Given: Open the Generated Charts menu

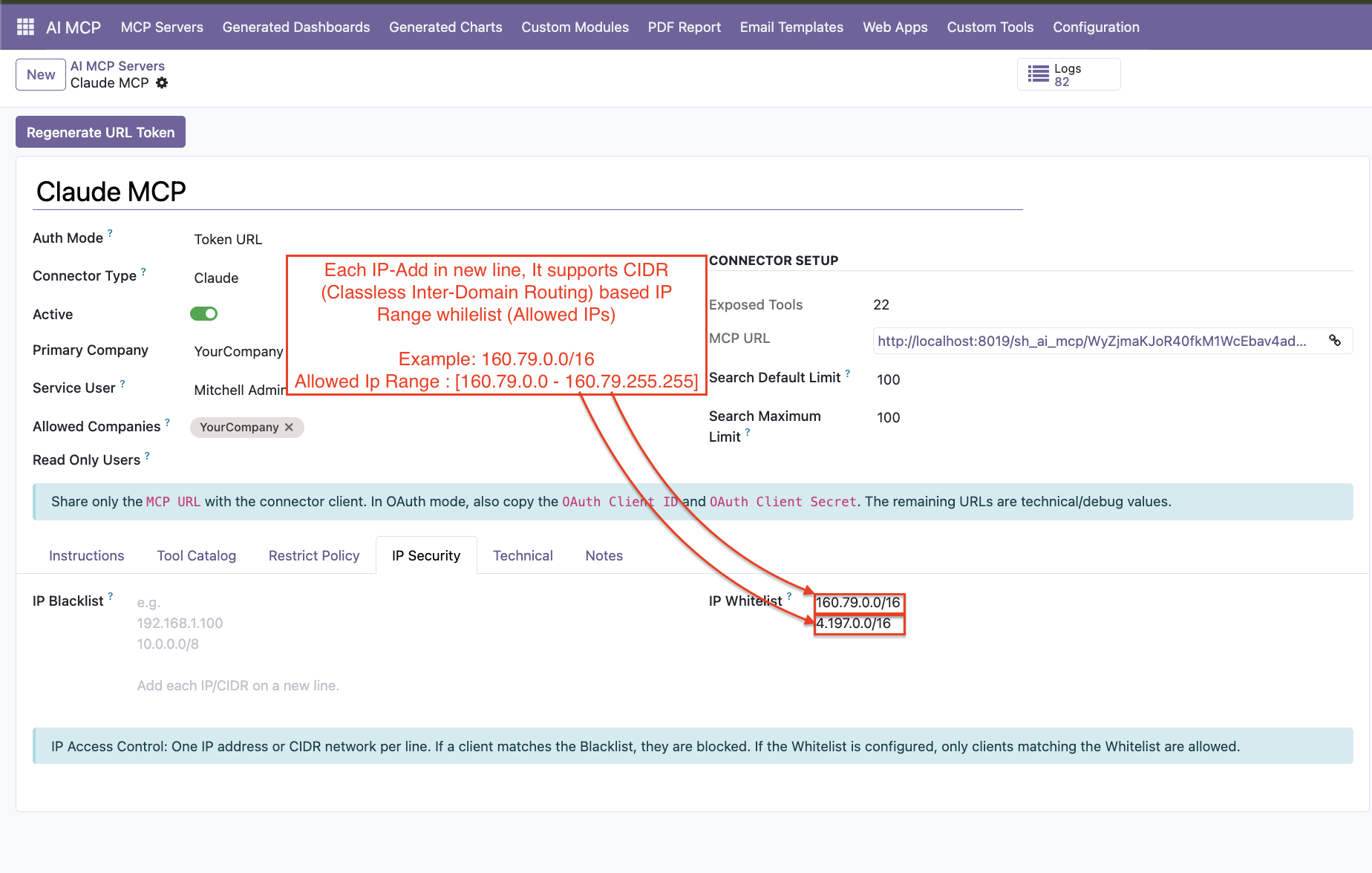Looking at the screenshot, I should click(x=445, y=27).
